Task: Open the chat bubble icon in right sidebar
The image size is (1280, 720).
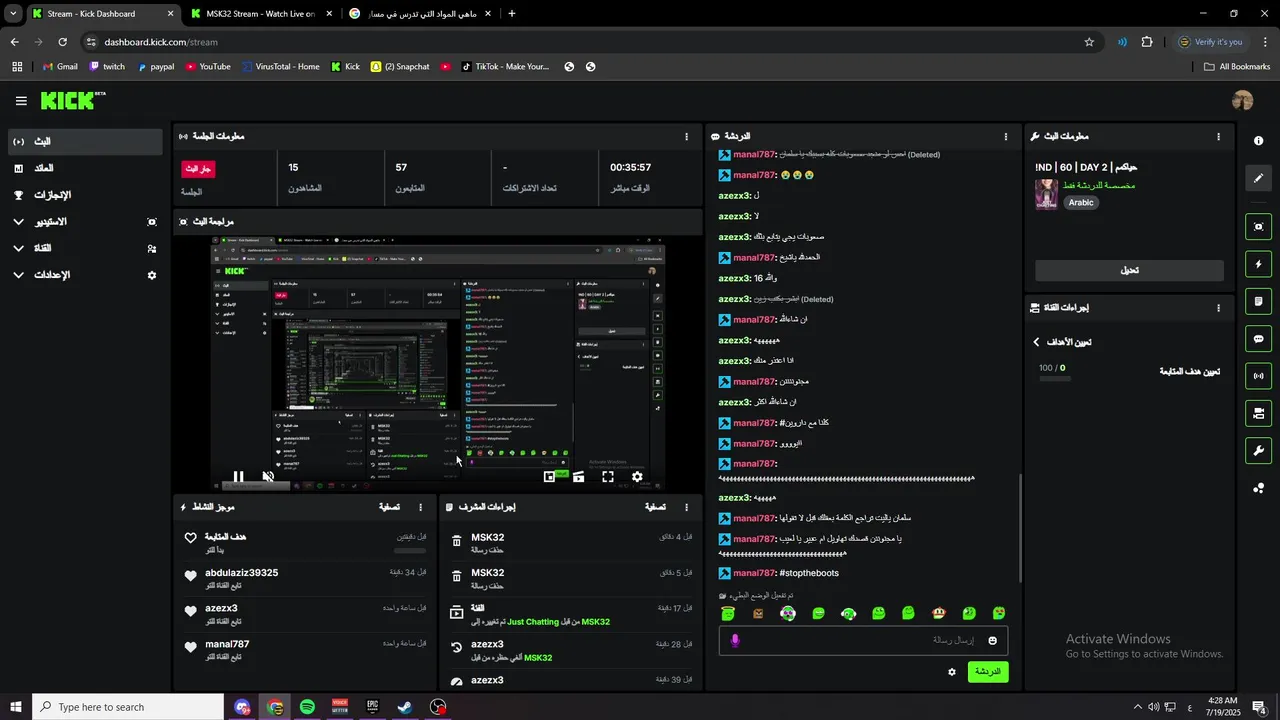Action: click(x=1258, y=339)
